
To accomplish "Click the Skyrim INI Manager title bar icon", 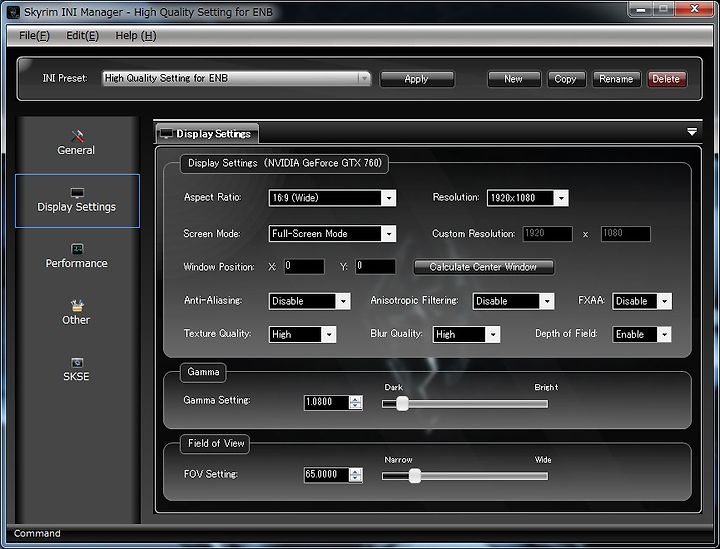I will pos(13,12).
